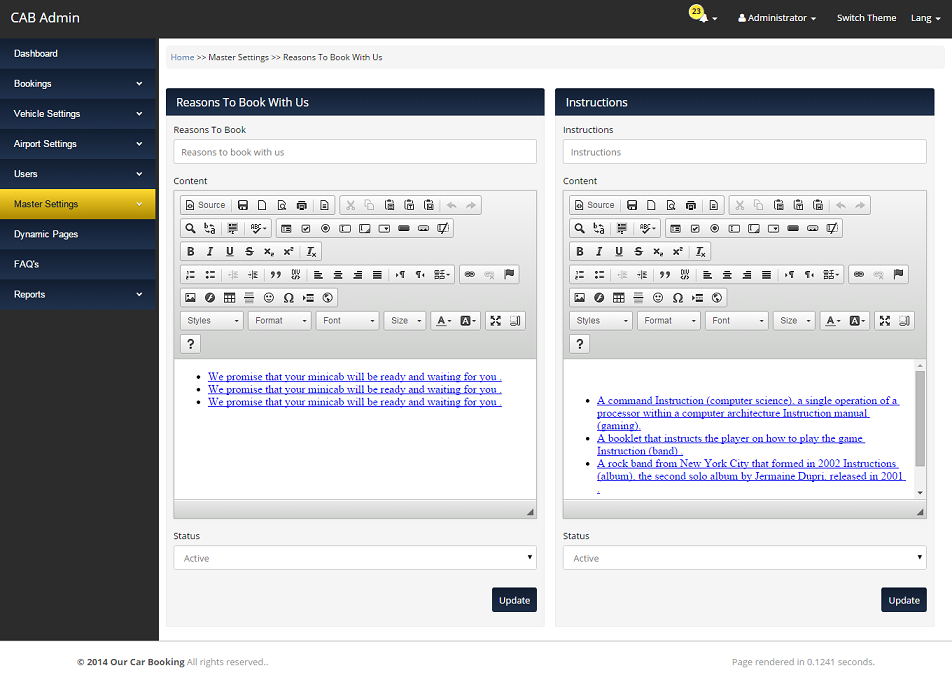952x689 pixels.
Task: Click Source button in Reasons editor
Action: (x=205, y=205)
